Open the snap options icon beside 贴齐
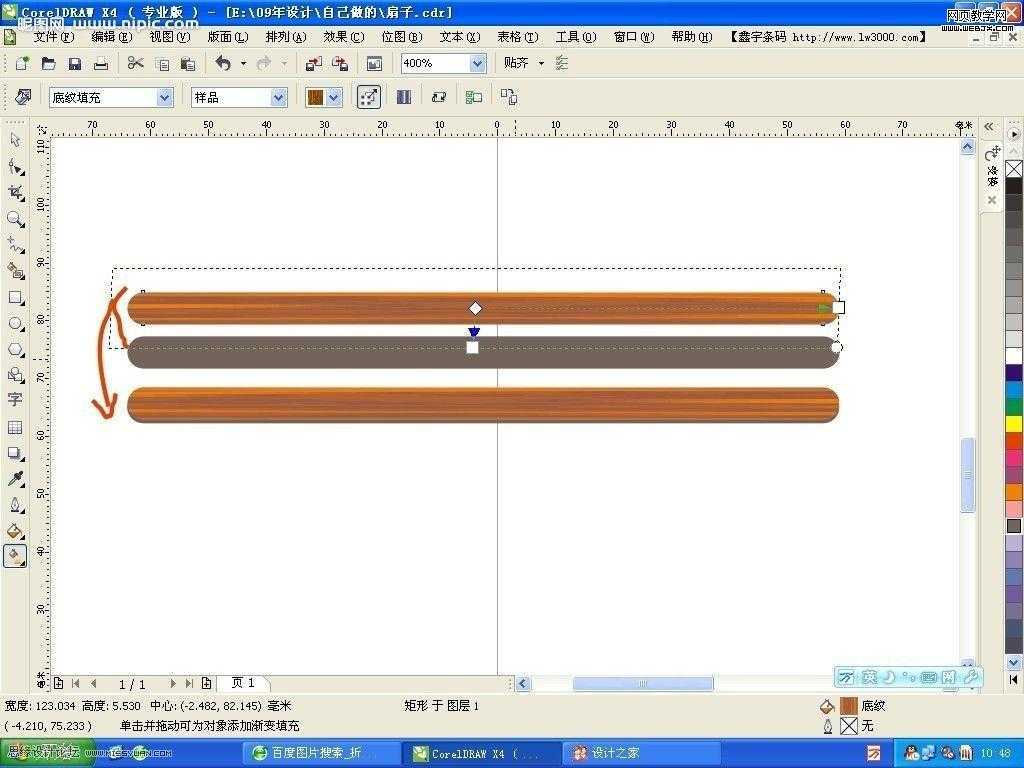Screen dimensions: 1024x768 click(562, 63)
